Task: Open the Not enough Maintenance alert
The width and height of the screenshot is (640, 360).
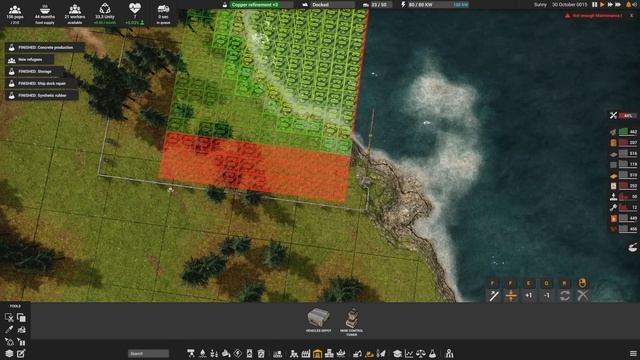Action: [595, 16]
